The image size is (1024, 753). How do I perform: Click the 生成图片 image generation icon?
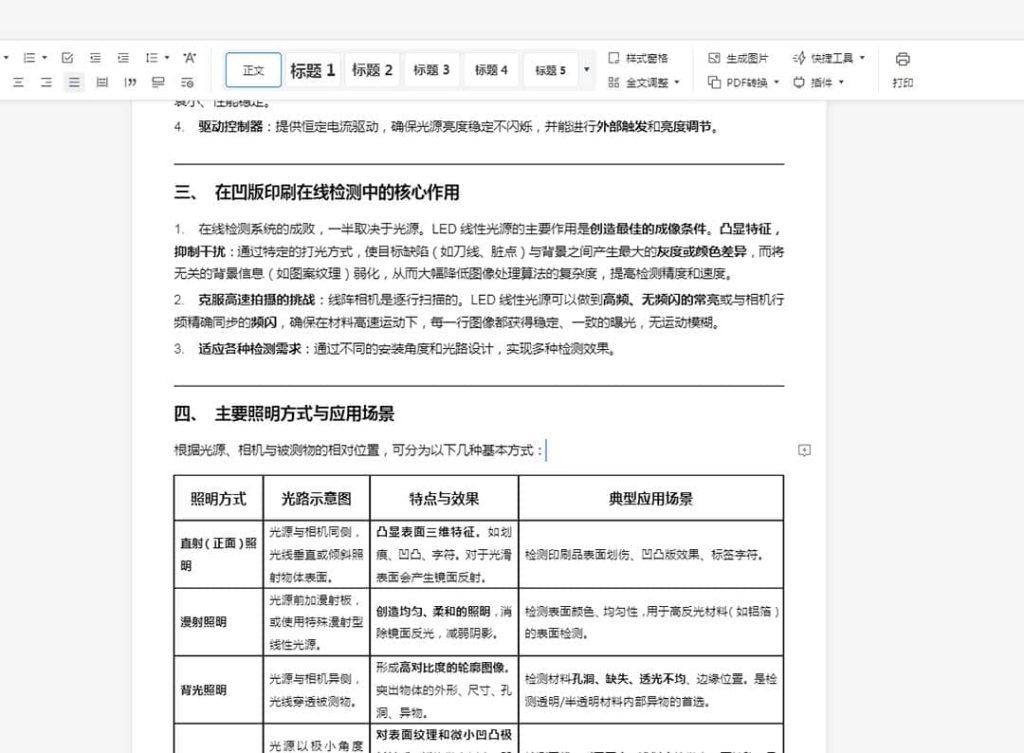pos(714,58)
